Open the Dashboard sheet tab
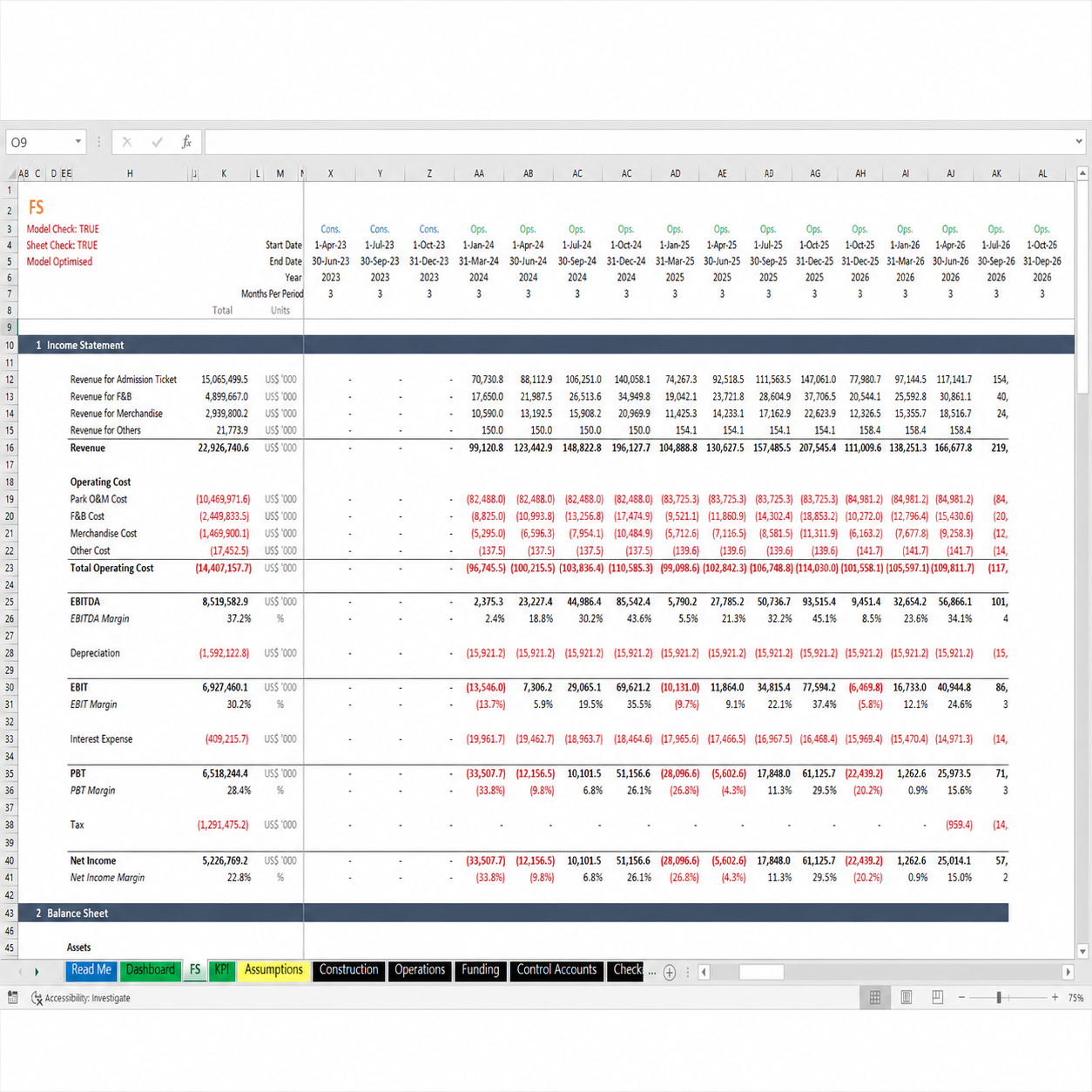The image size is (1092, 1092). click(x=150, y=970)
